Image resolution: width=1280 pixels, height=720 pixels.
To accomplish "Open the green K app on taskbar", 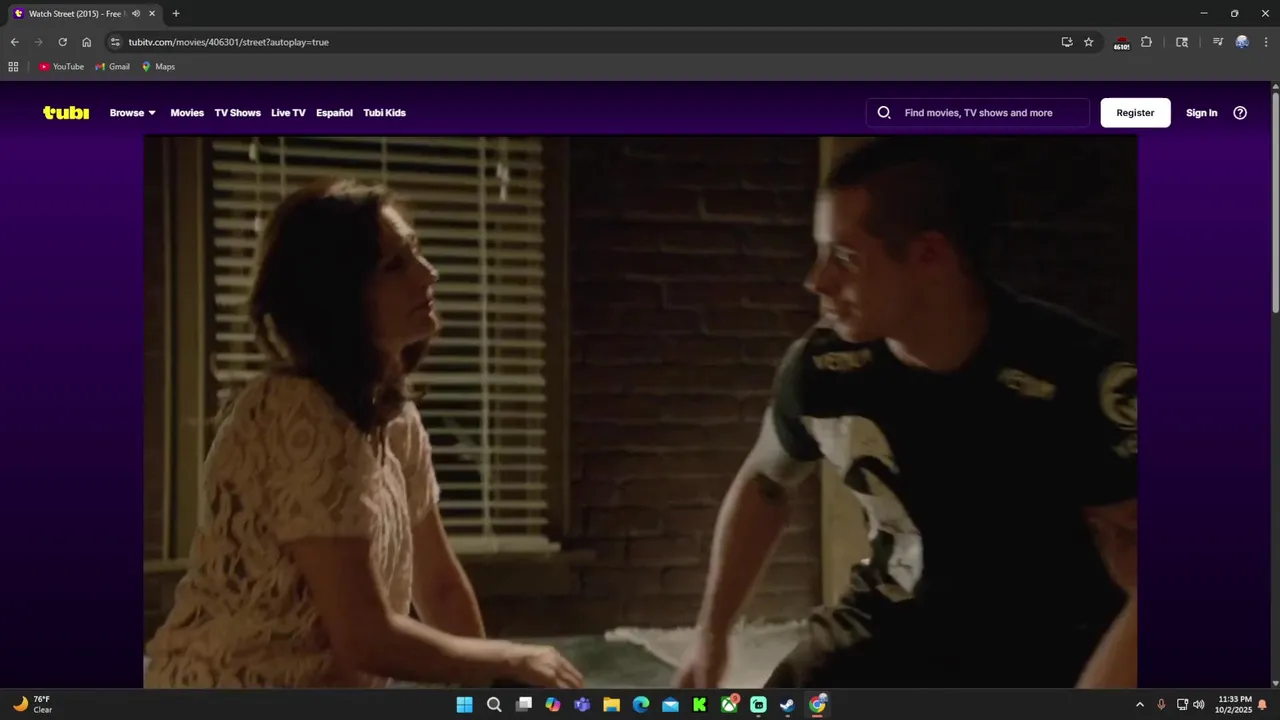I will (x=699, y=705).
